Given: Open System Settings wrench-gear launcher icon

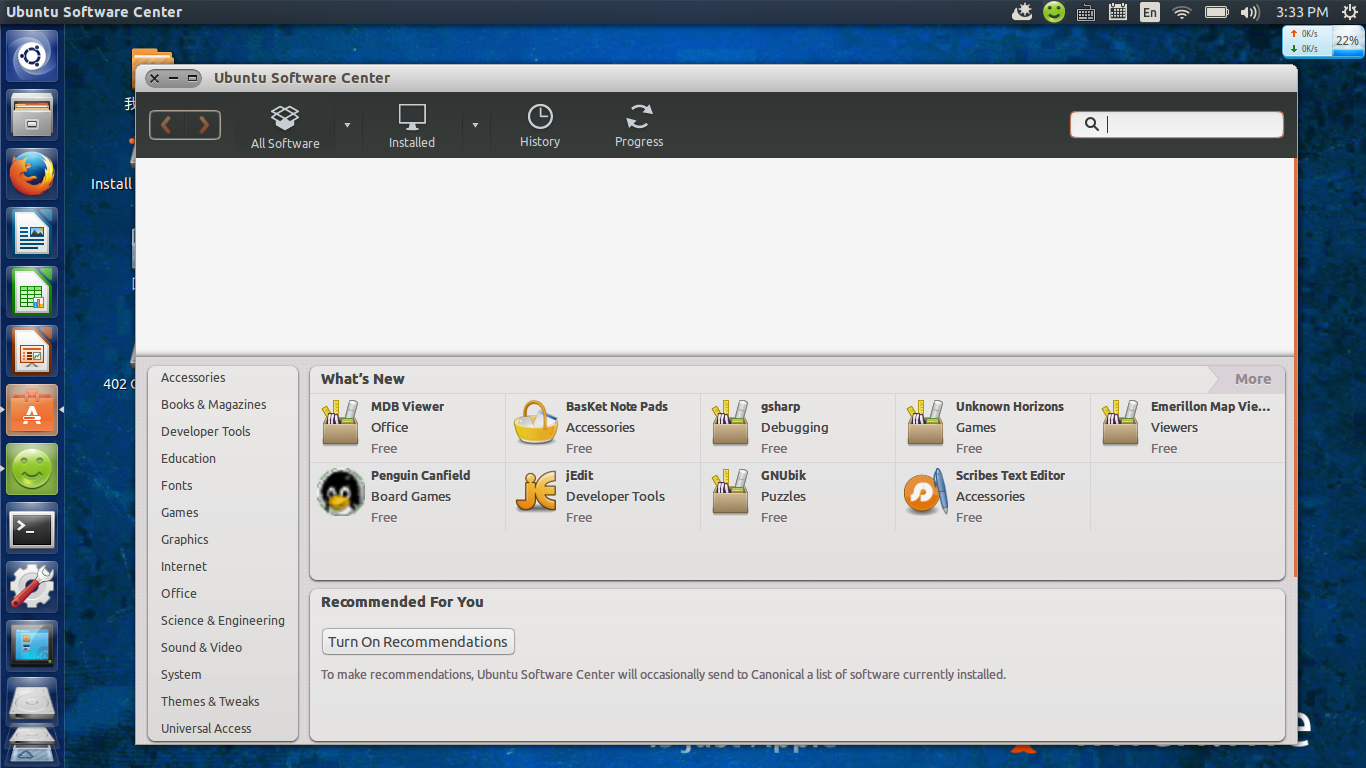Looking at the screenshot, I should pos(32,587).
